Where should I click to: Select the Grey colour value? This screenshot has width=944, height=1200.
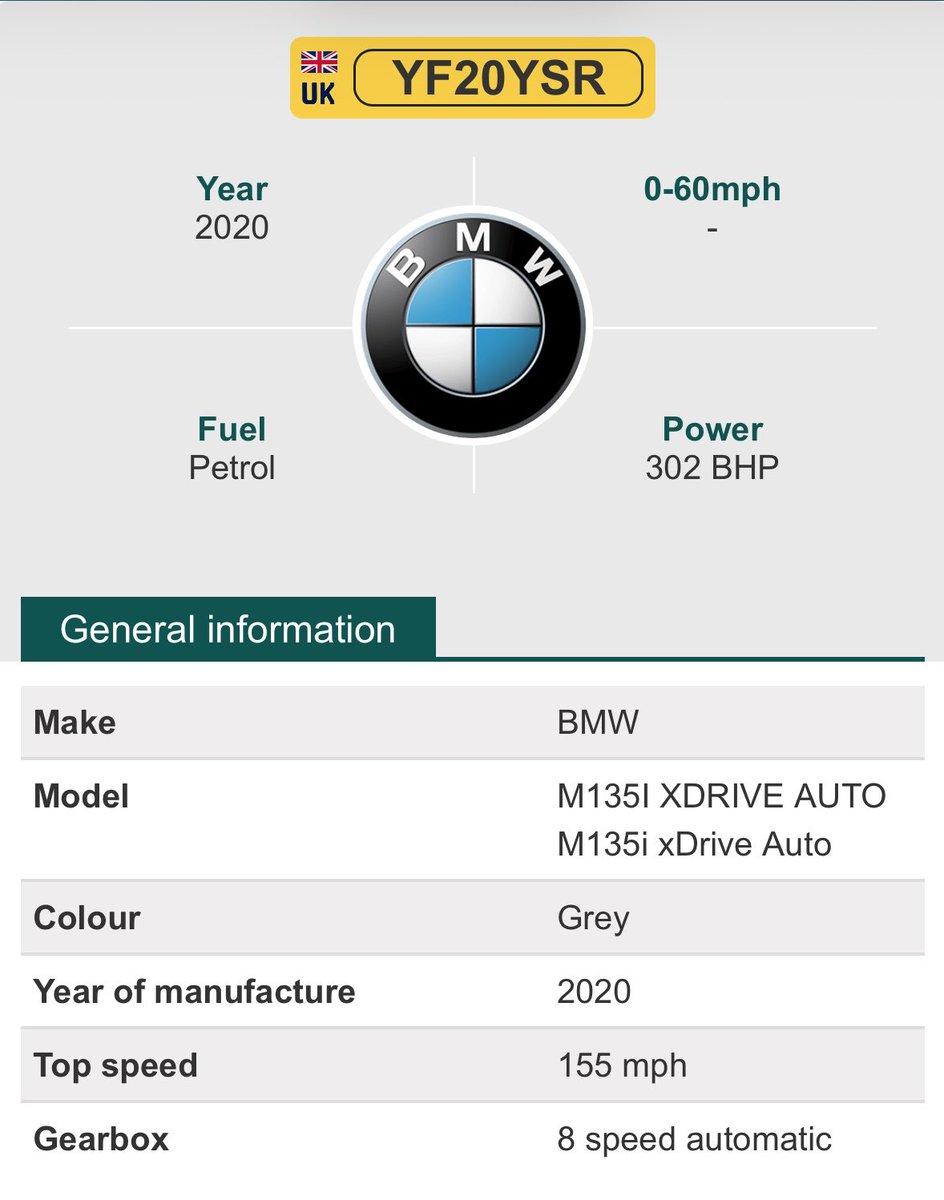(x=594, y=919)
